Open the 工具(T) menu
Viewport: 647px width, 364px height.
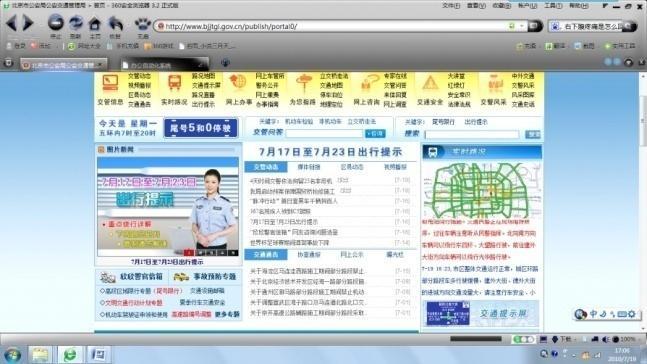coord(553,6)
